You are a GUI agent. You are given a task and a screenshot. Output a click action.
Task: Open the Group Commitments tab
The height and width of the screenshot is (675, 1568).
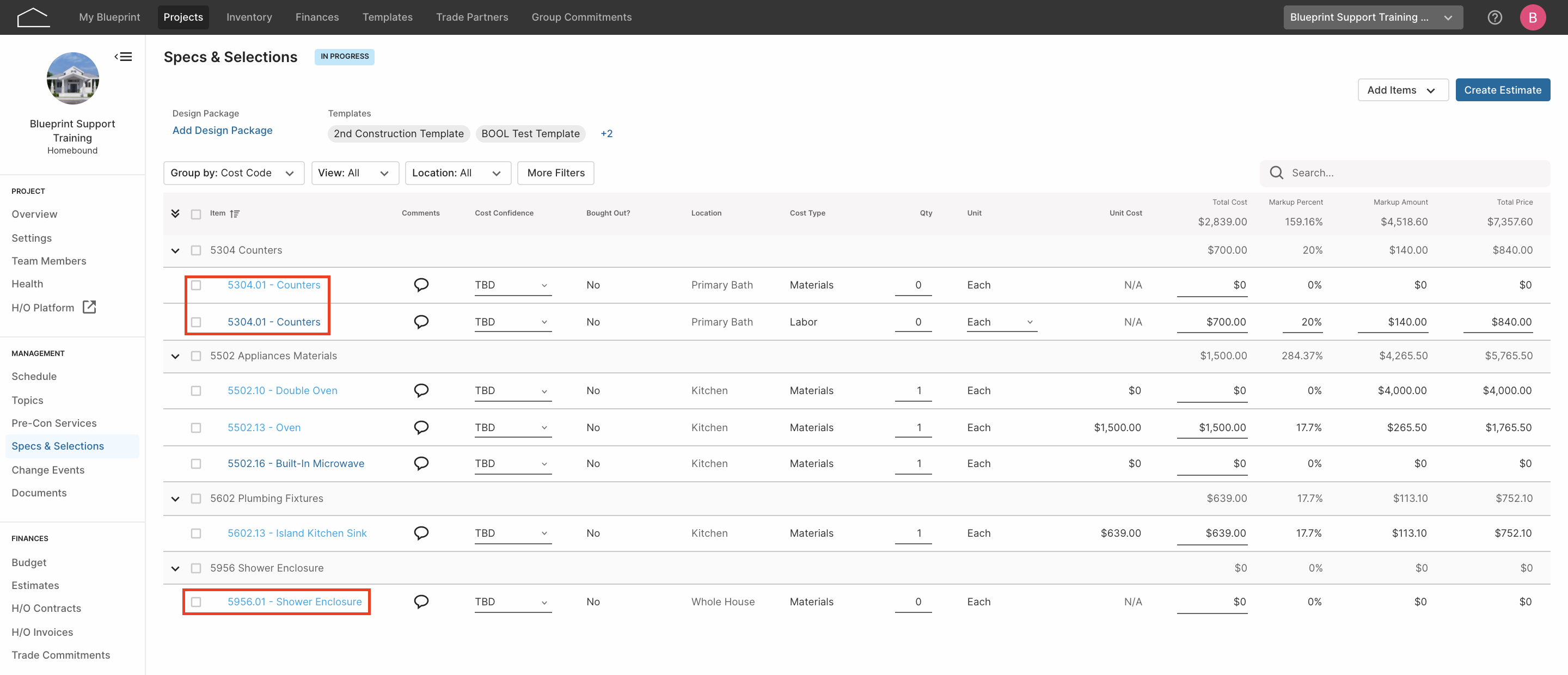click(581, 17)
